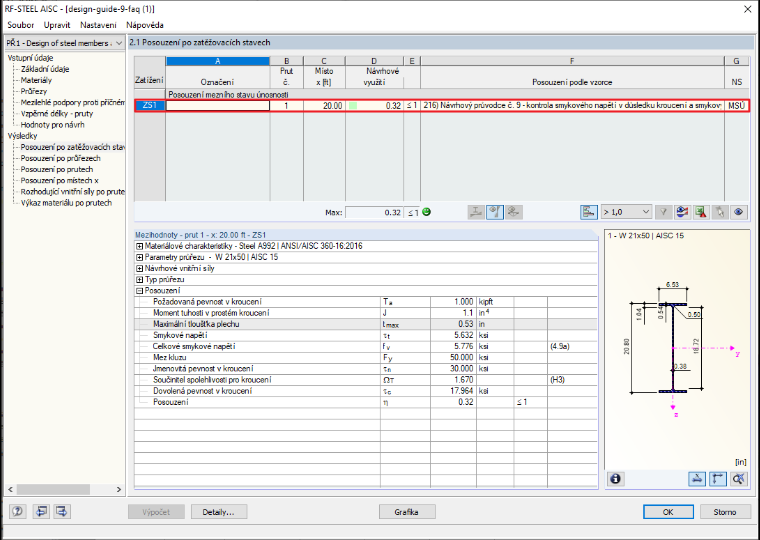
Task: Click the Detaily... button
Action: (x=219, y=512)
